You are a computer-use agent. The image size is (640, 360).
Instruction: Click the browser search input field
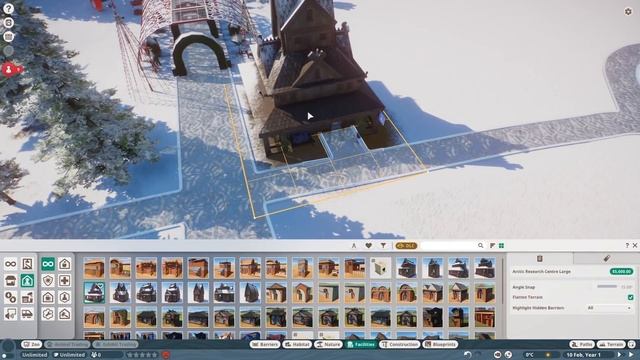click(448, 245)
